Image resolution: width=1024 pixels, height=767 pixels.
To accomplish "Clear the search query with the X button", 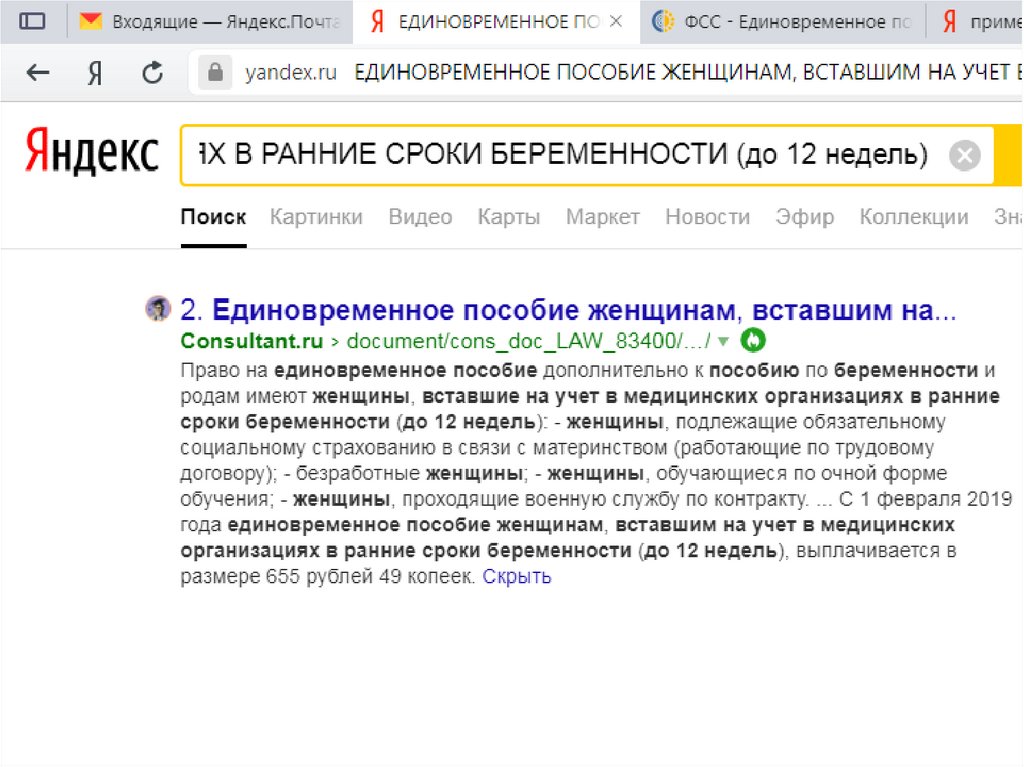I will tap(964, 156).
